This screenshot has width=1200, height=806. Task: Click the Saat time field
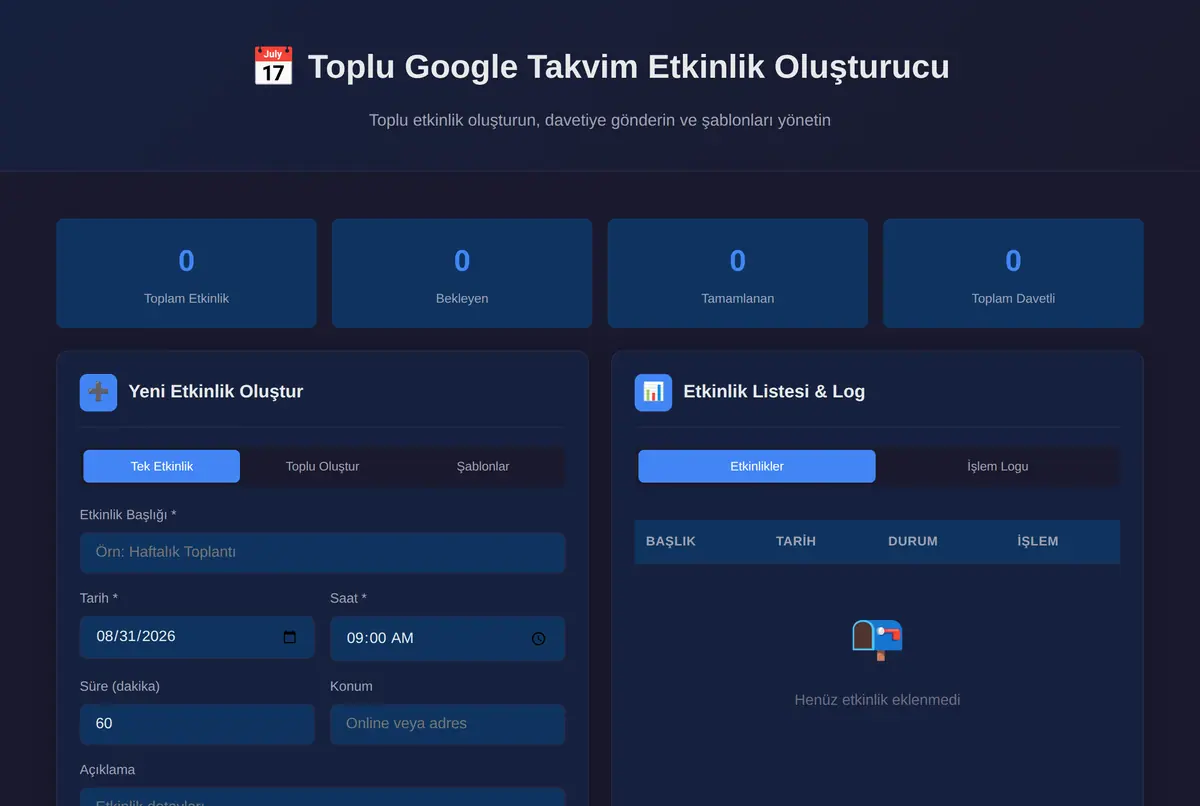click(447, 638)
